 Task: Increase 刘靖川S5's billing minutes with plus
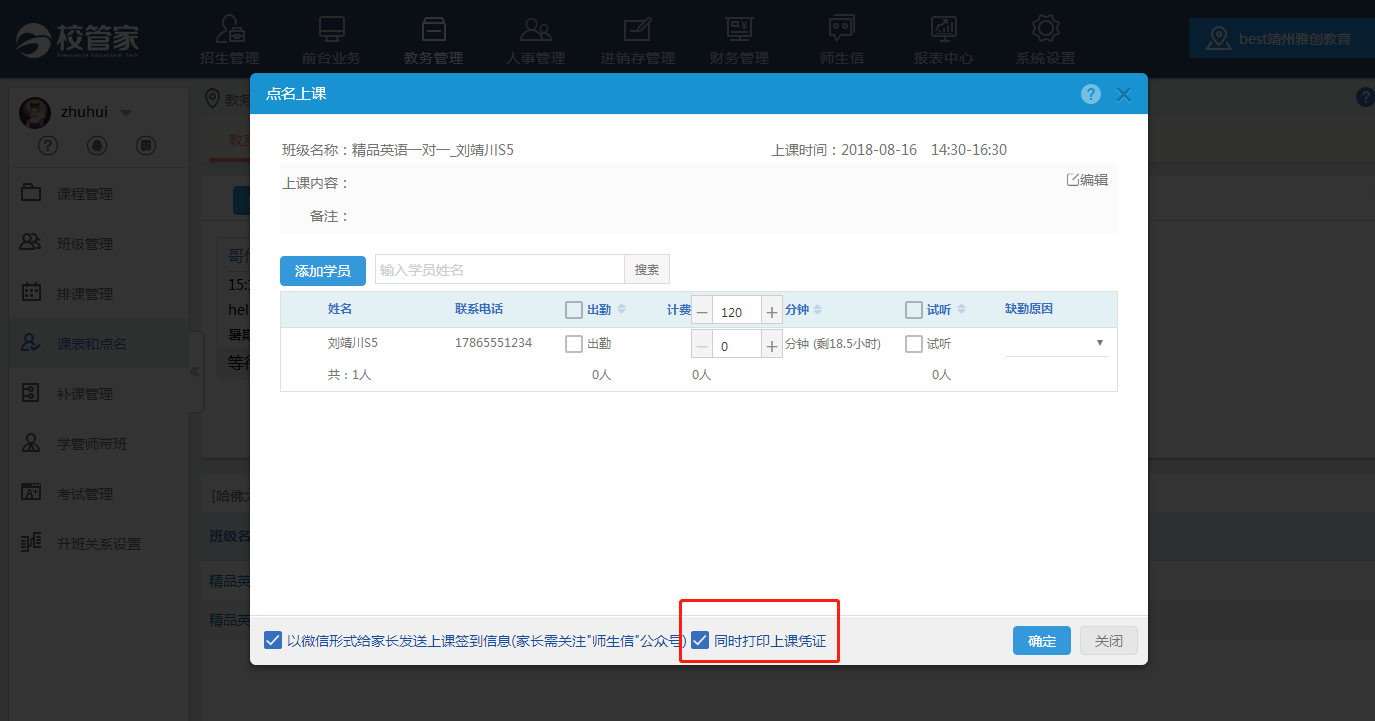(x=772, y=346)
